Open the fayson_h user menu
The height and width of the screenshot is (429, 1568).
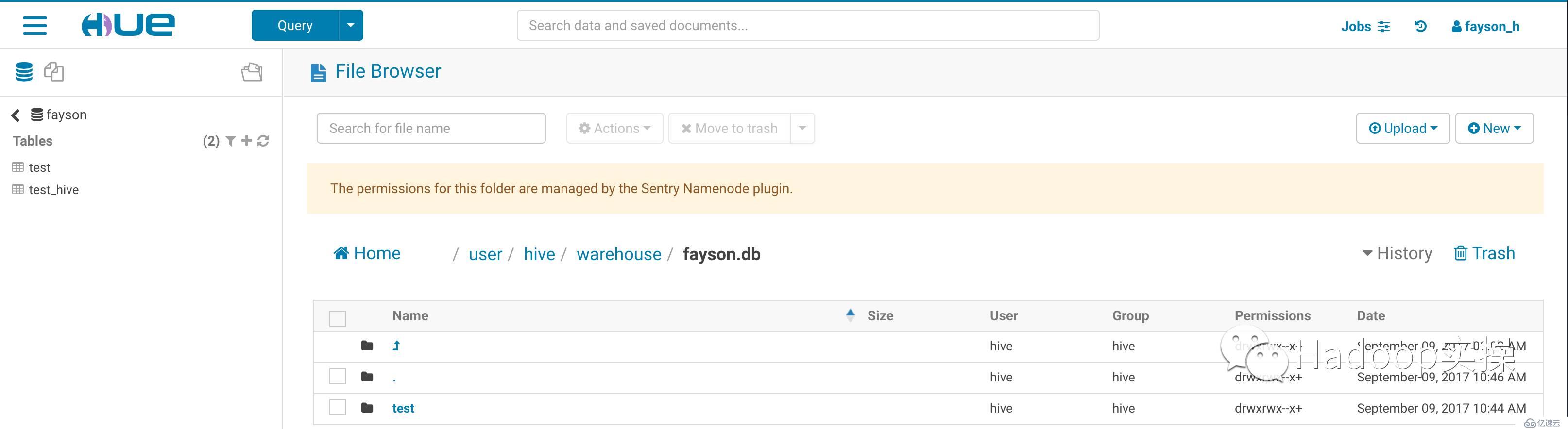pyautogui.click(x=1485, y=26)
